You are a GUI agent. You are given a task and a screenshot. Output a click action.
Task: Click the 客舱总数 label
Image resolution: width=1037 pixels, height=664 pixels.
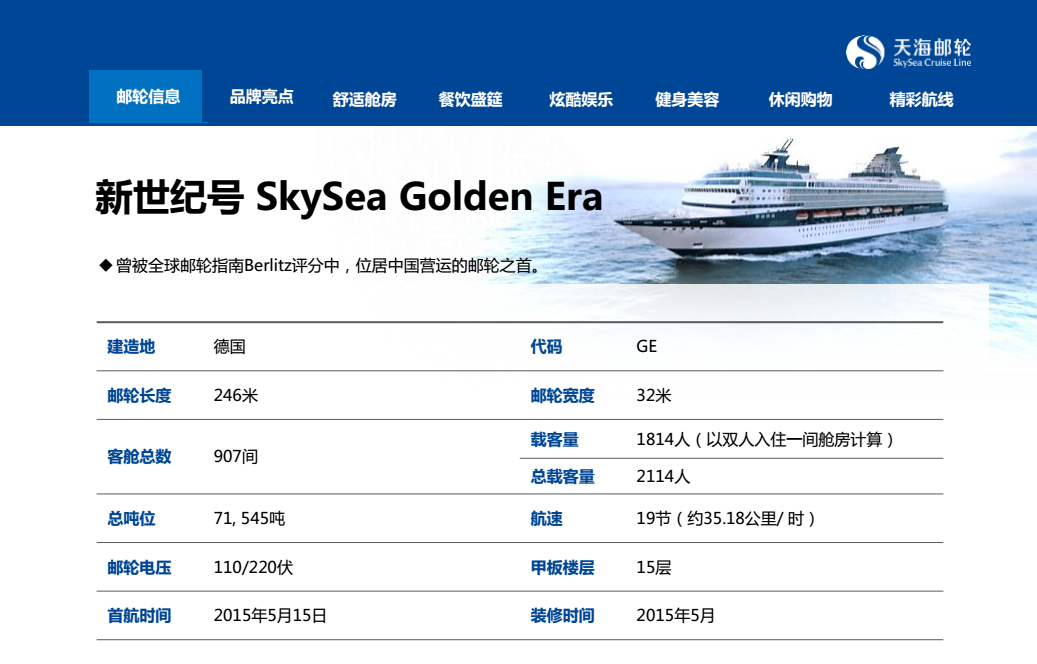click(139, 456)
